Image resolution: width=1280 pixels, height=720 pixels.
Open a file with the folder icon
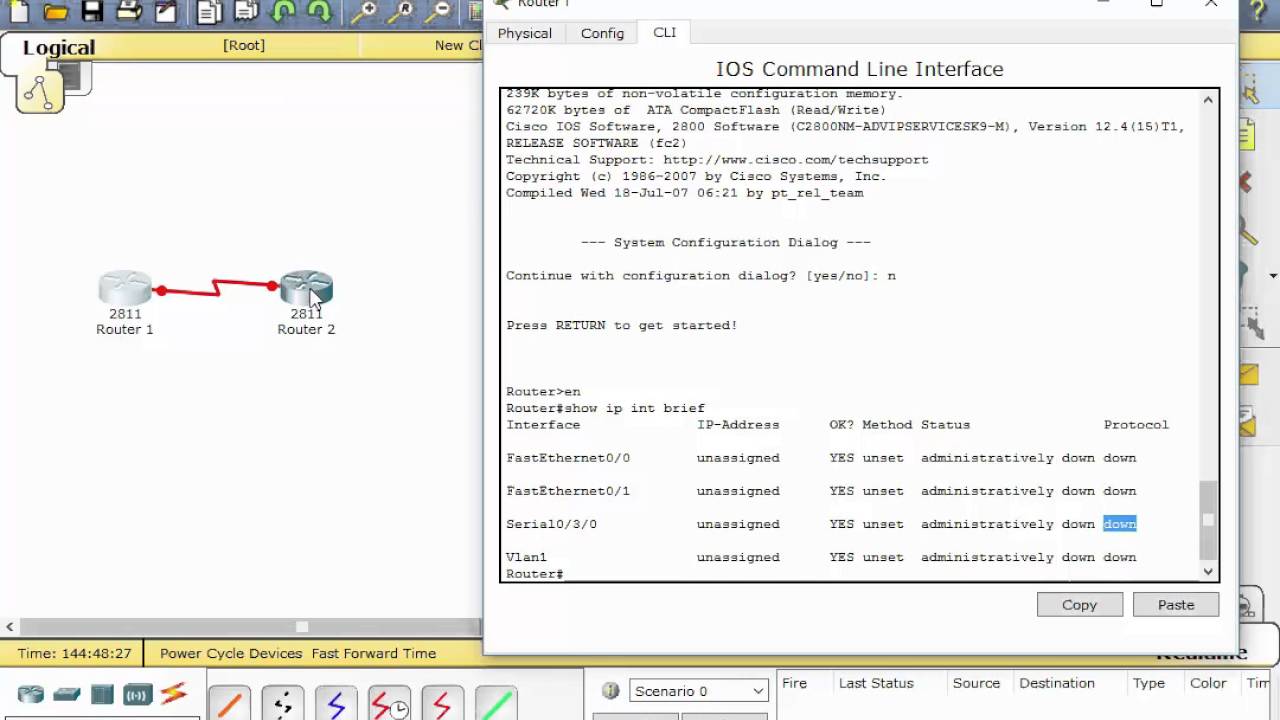coord(56,12)
